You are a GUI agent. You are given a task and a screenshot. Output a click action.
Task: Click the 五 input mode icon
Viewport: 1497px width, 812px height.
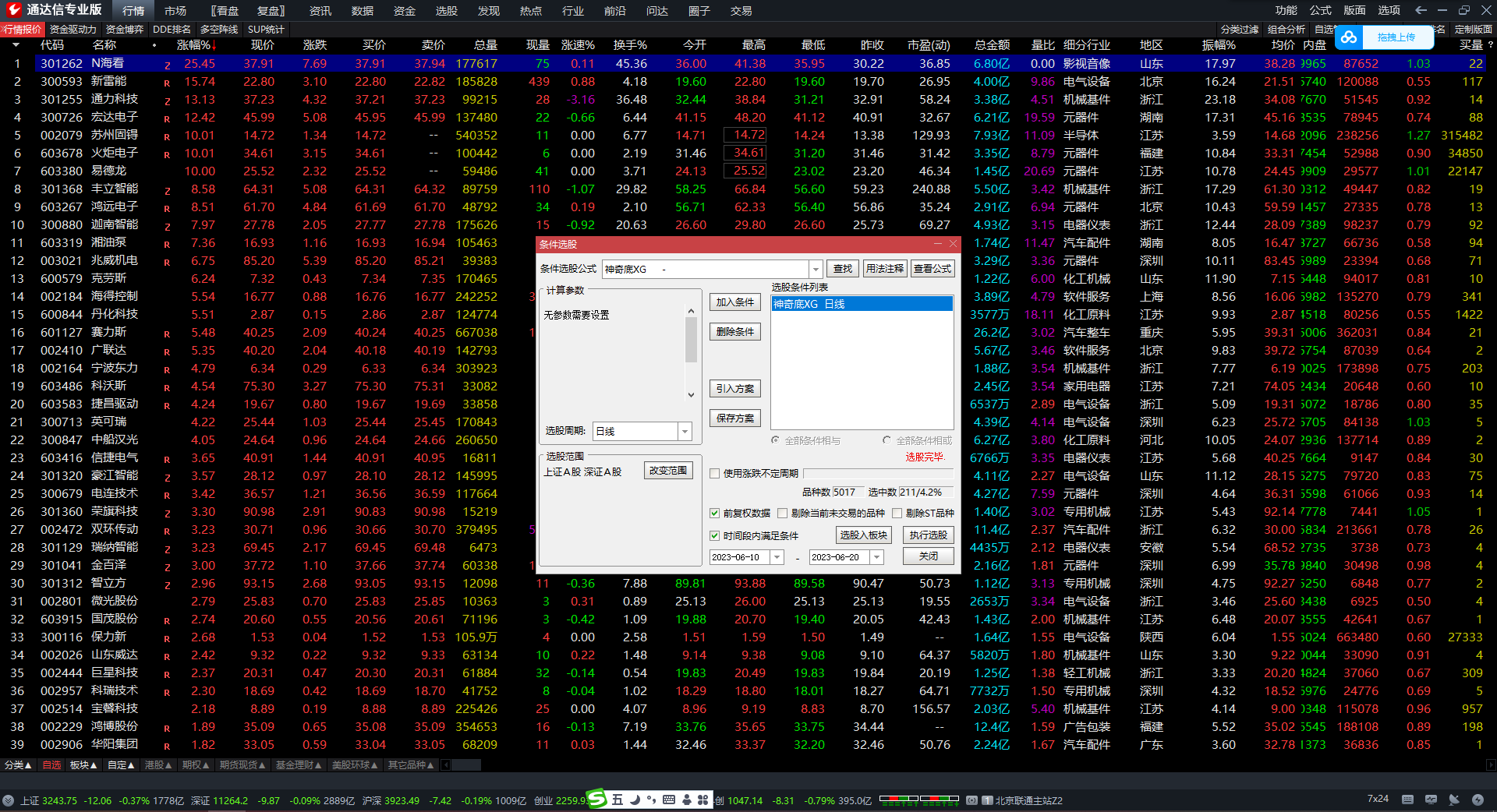[618, 800]
